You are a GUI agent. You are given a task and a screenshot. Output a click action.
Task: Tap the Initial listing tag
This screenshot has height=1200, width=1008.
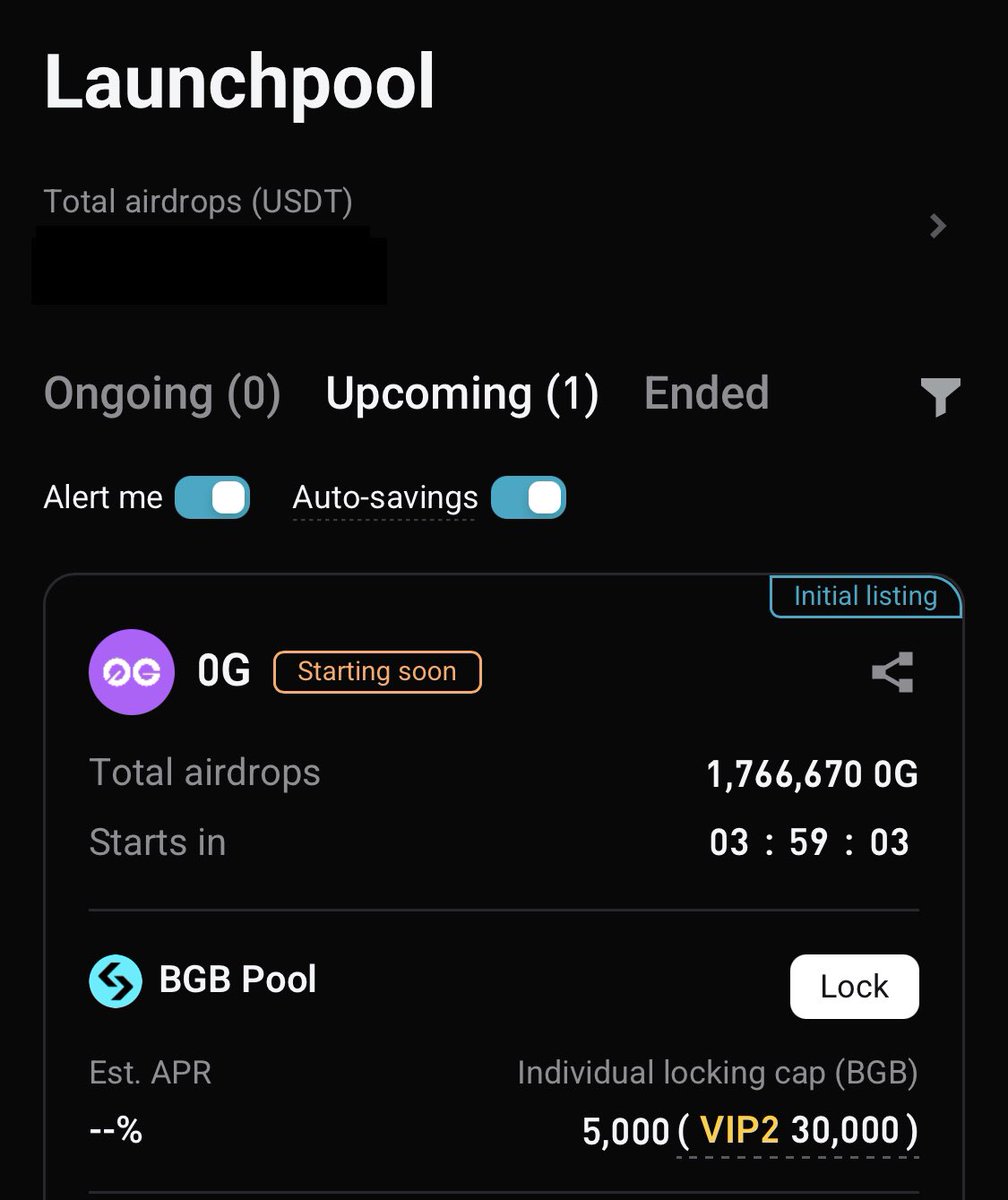(x=865, y=597)
